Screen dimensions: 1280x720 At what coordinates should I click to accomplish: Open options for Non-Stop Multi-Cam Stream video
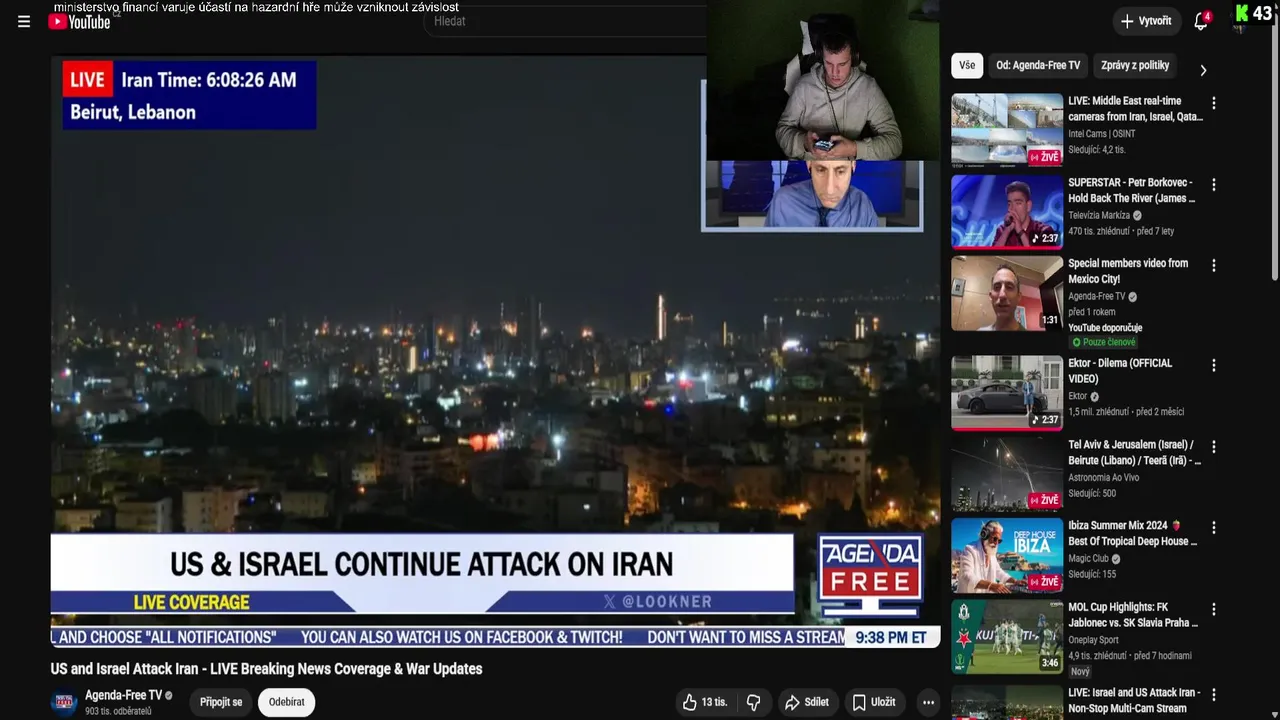pos(1214,694)
